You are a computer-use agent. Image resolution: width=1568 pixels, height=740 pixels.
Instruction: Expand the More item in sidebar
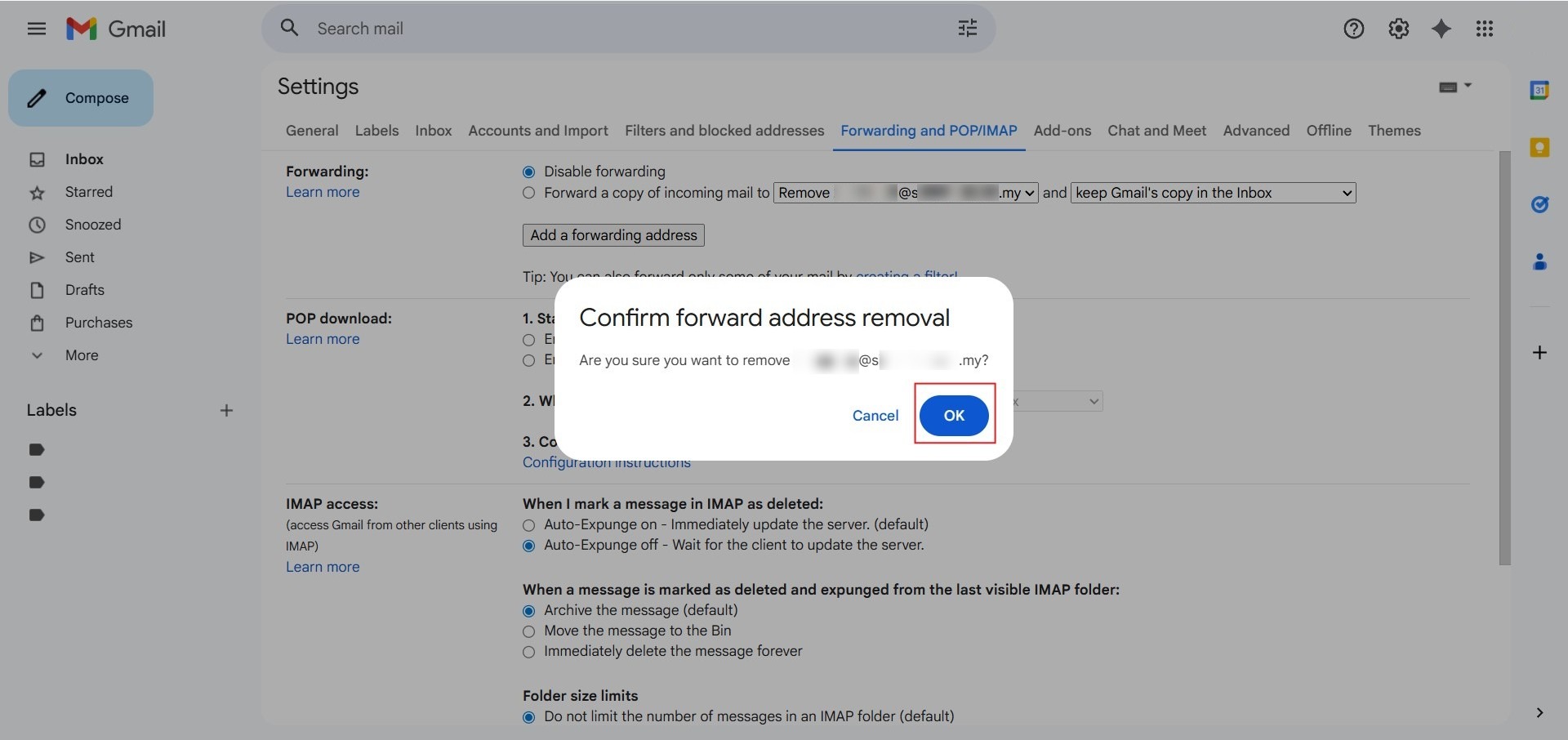[x=81, y=355]
